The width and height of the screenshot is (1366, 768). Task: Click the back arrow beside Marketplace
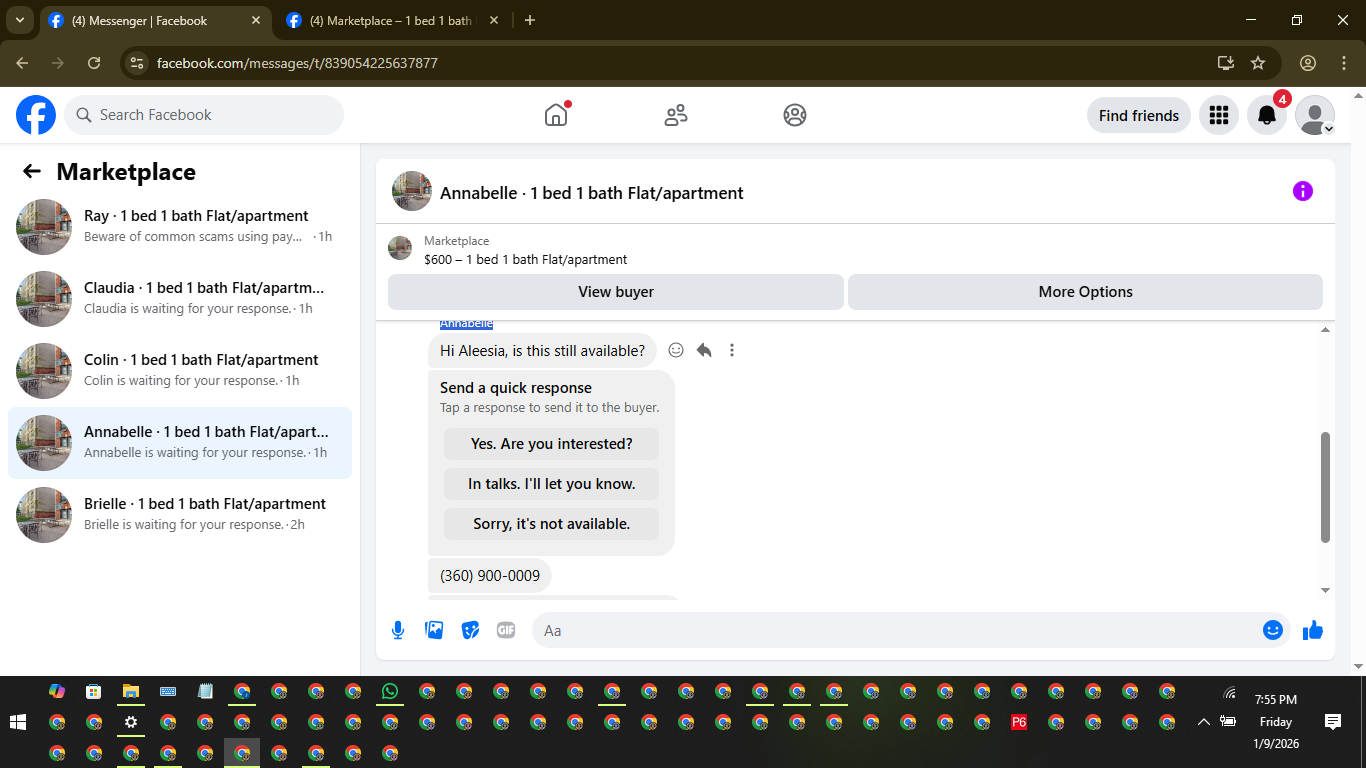32,171
